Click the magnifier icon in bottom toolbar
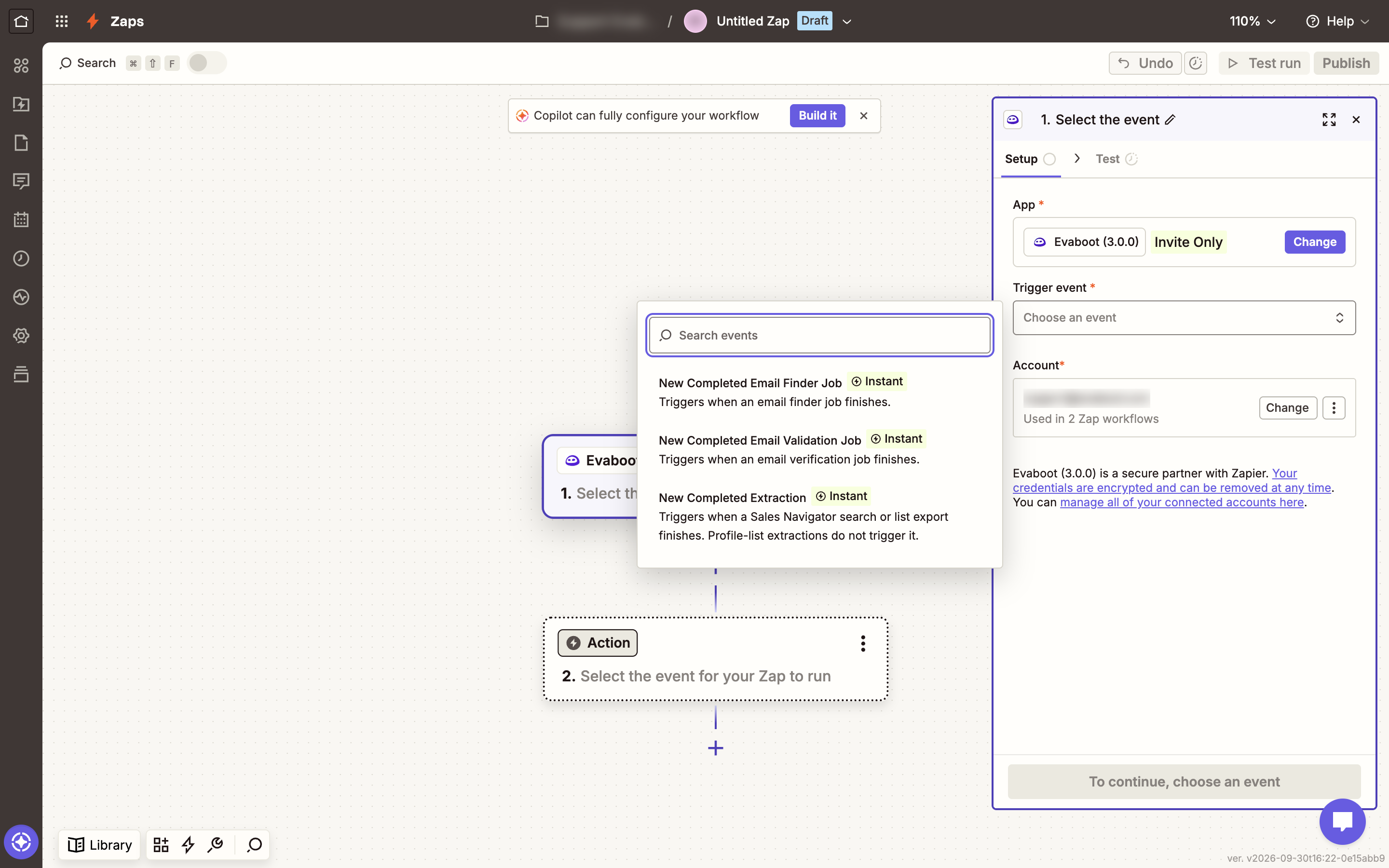 tap(254, 844)
